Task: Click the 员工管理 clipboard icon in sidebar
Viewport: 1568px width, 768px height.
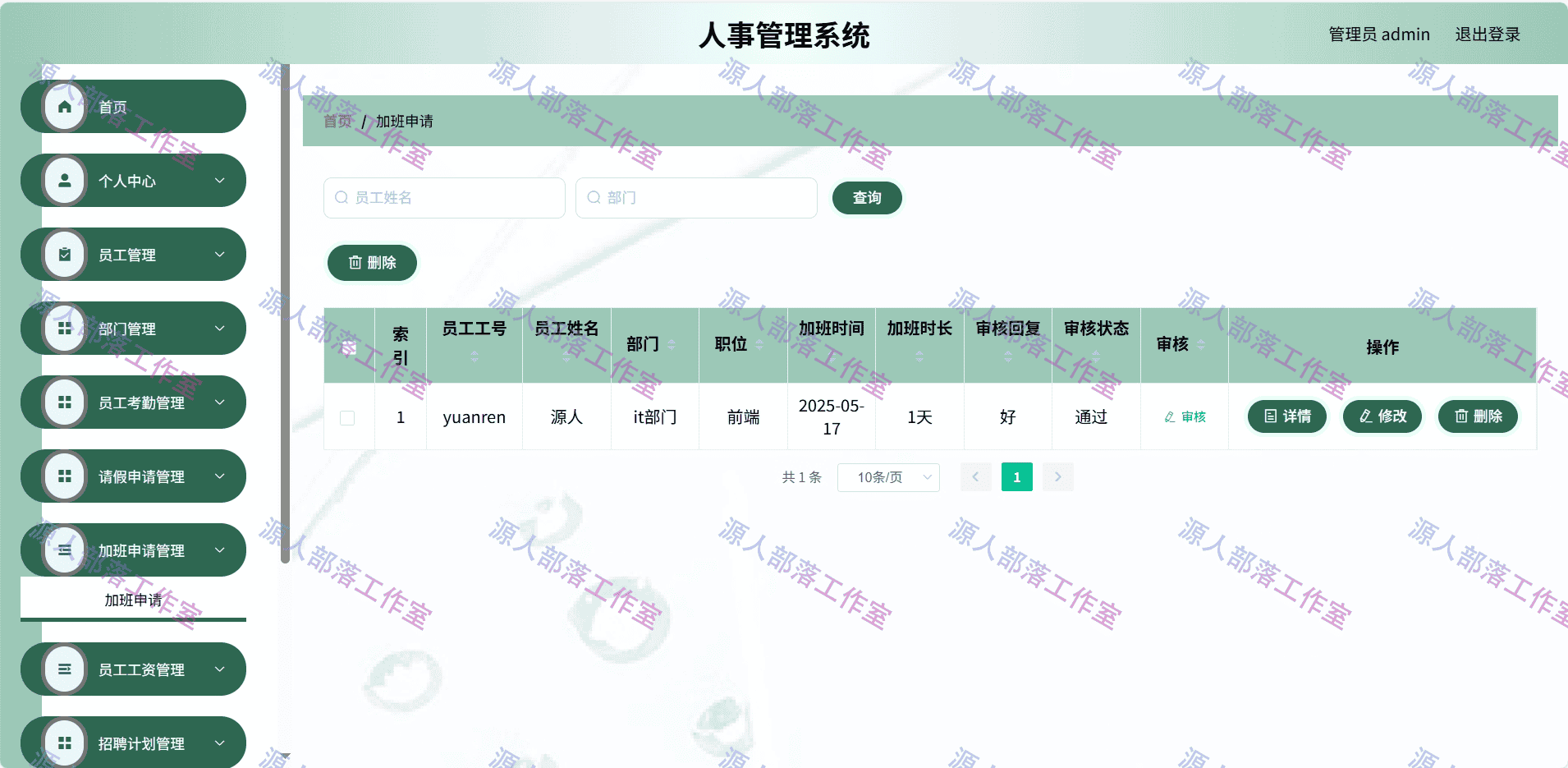Action: click(65, 255)
